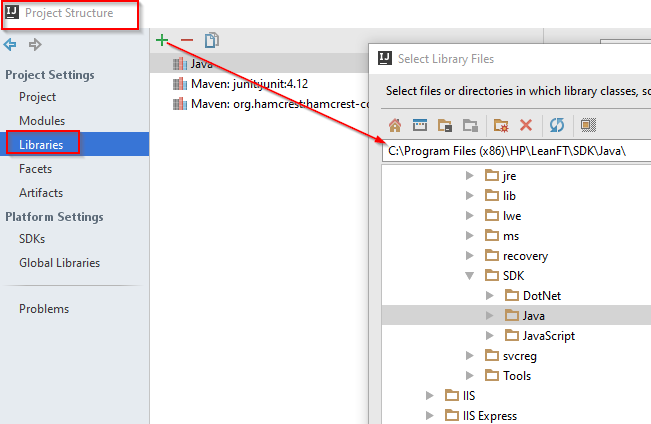Screen dimensions: 651x424
Task: Select the IIS folder row
Action: [516, 395]
